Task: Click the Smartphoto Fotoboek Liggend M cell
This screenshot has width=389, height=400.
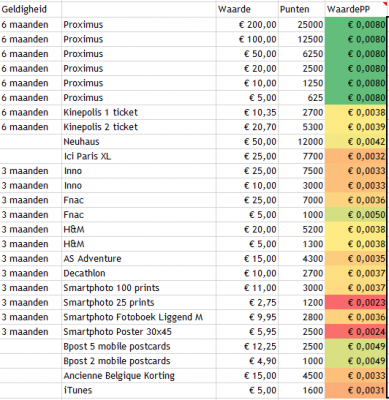Action: 139,317
